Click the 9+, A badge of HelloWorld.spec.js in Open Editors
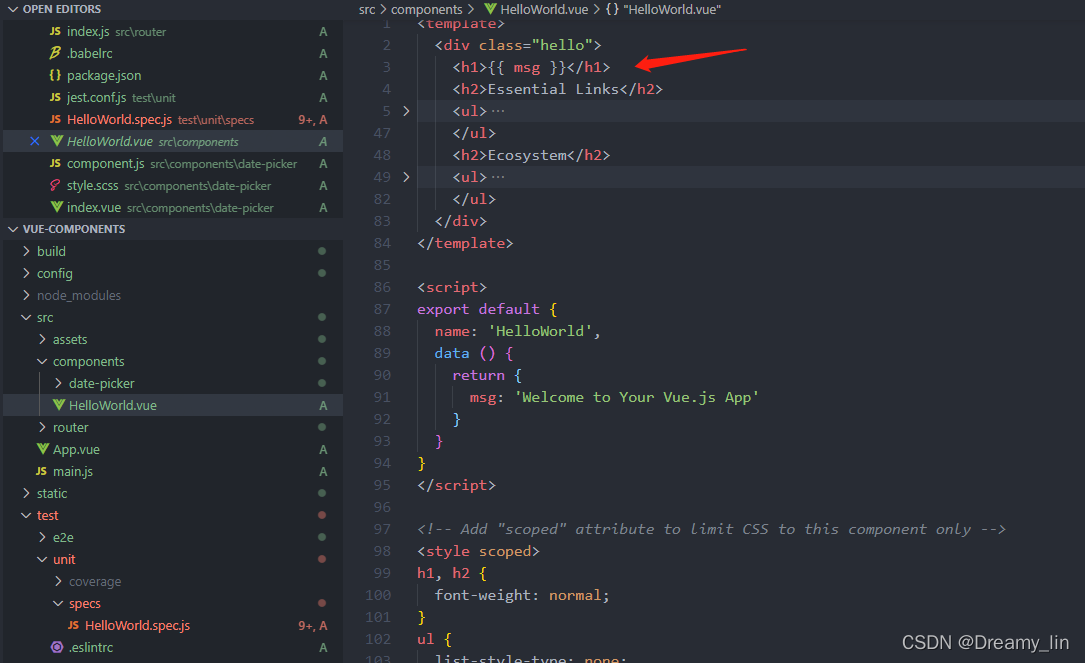Screen dimensions: 1085x663 313,120
